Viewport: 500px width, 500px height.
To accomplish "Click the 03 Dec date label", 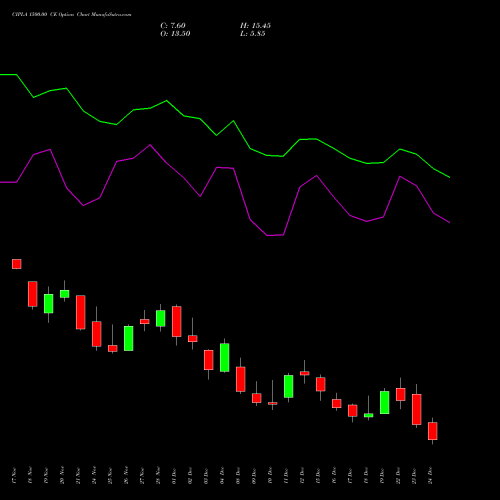I will [x=206, y=476].
